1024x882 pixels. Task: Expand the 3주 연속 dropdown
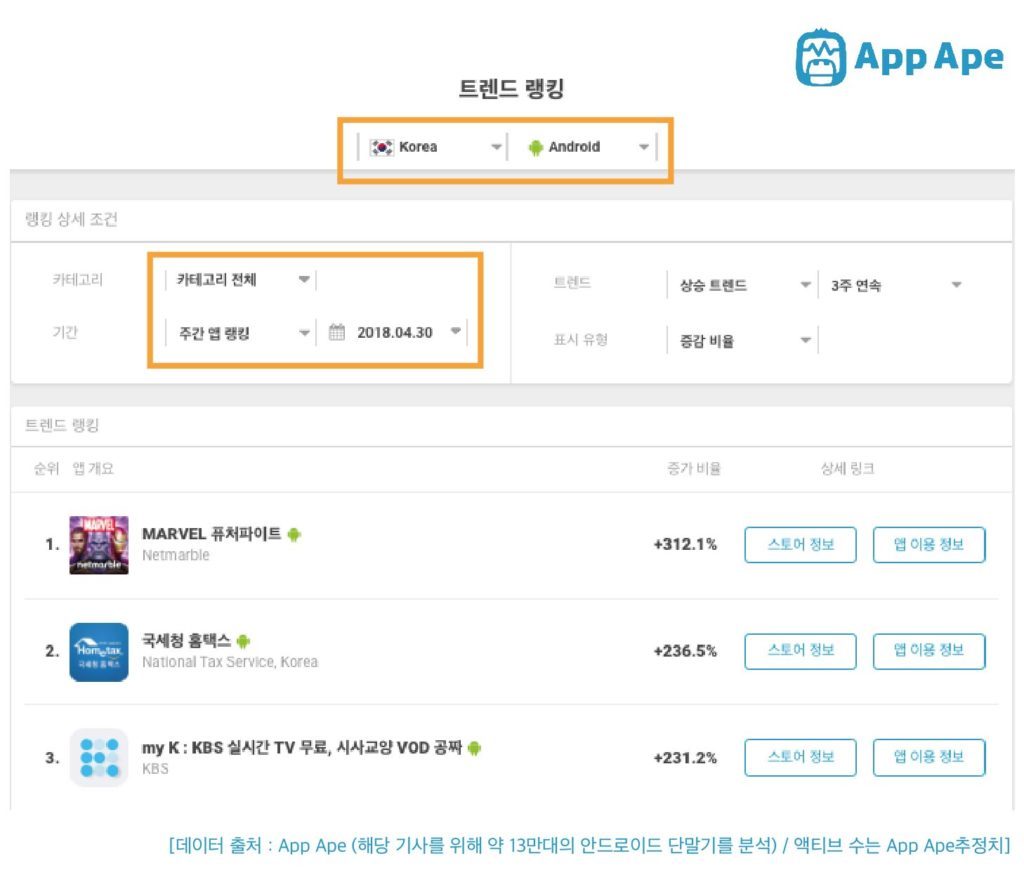tap(895, 285)
